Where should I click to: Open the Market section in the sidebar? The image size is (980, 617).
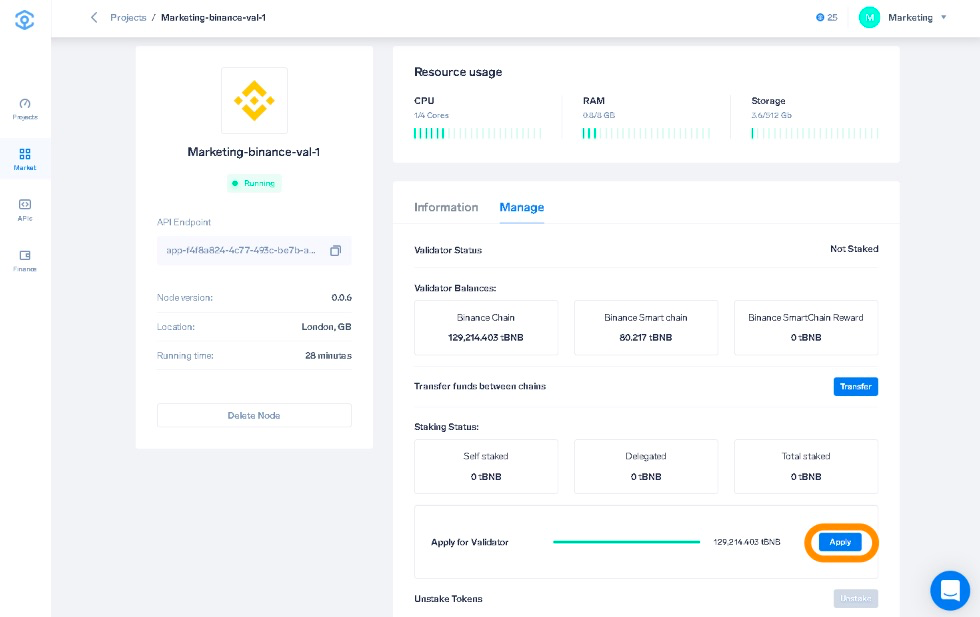[x=25, y=159]
